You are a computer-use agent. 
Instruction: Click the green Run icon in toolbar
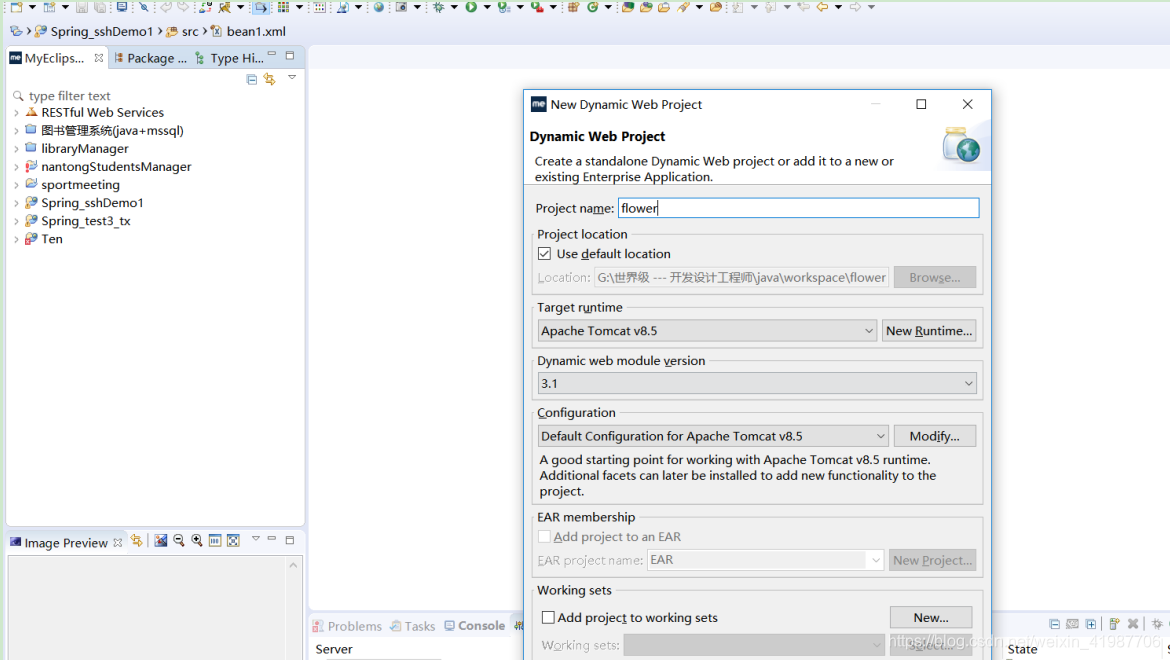[x=471, y=7]
